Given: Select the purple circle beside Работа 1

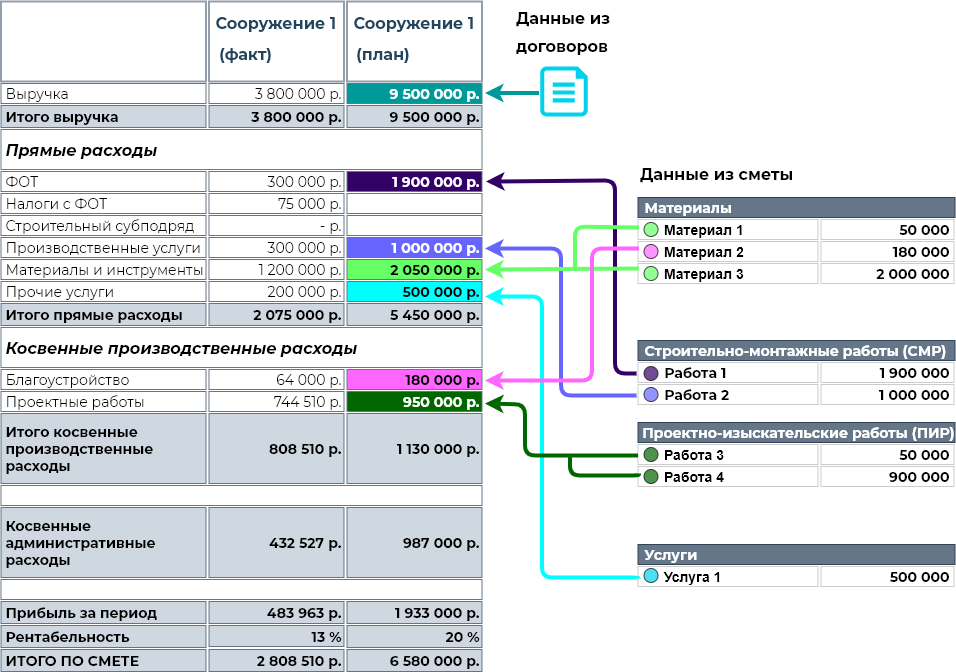Looking at the screenshot, I should point(651,373).
